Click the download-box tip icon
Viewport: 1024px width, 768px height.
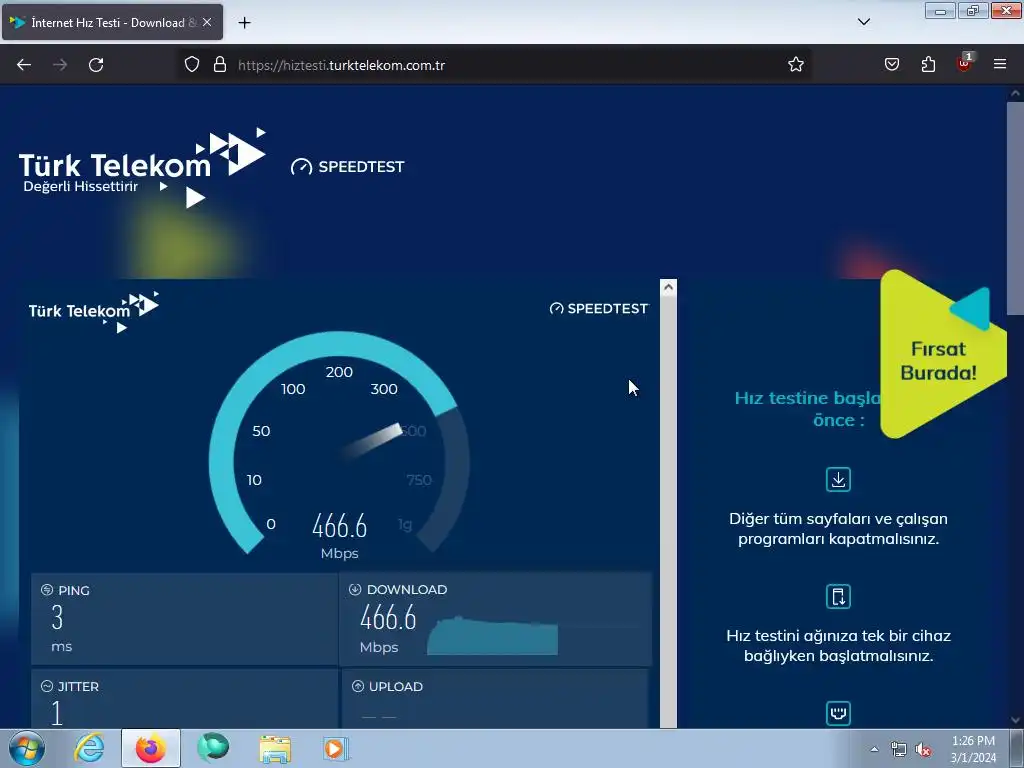point(839,479)
